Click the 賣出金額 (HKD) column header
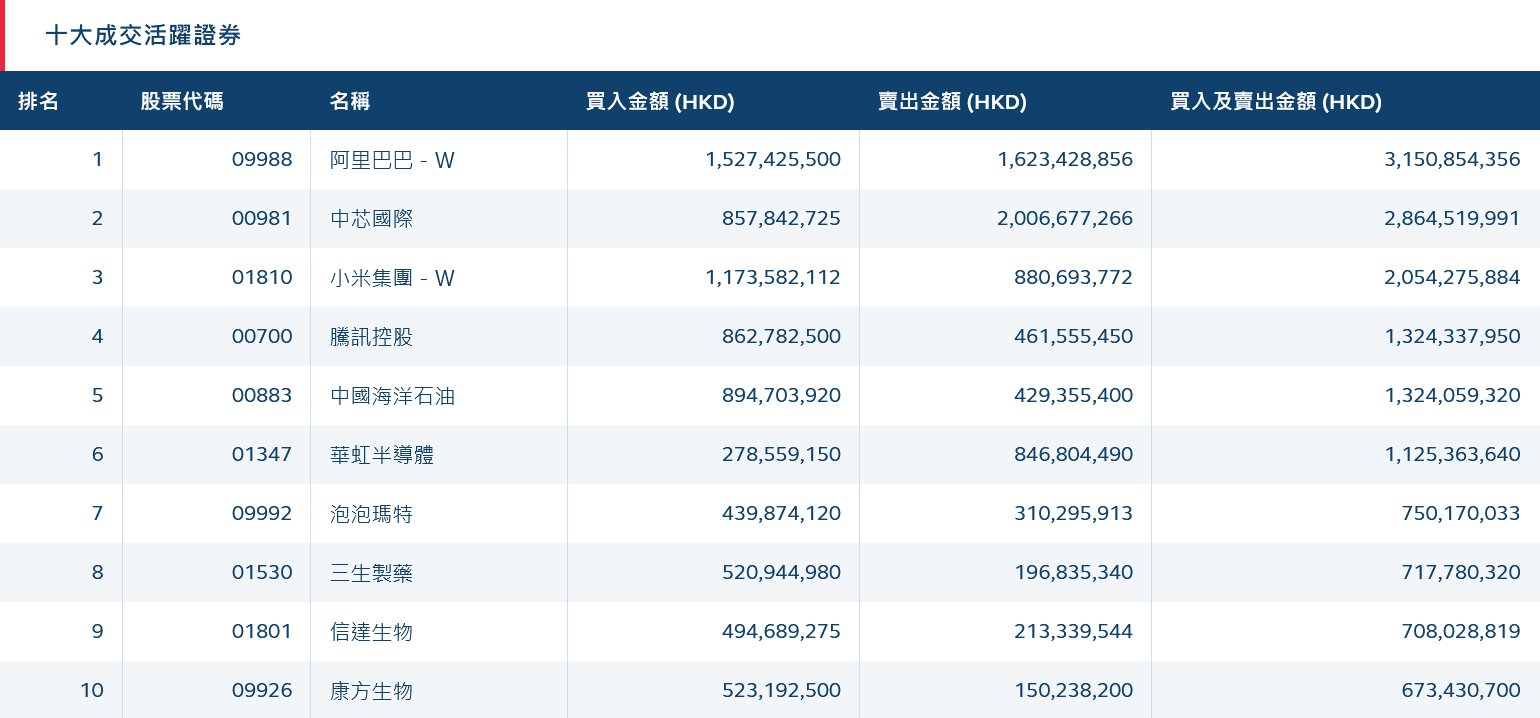Viewport: 1540px width, 718px height. pos(952,101)
